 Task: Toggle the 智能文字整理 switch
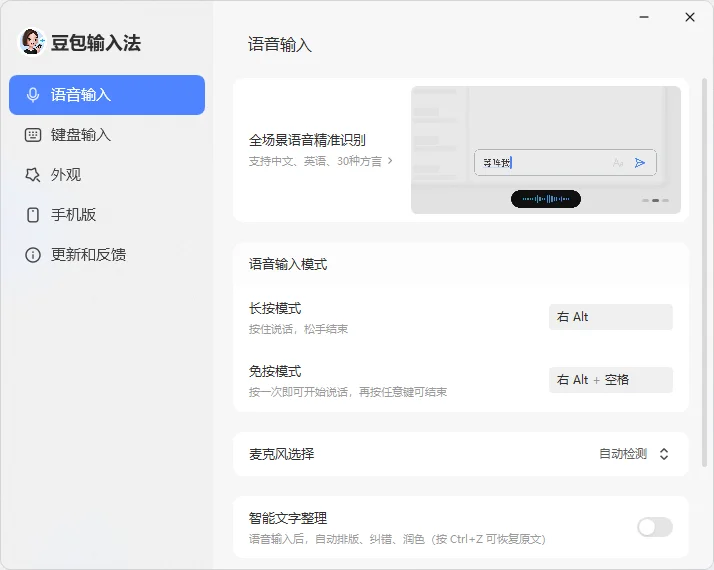click(x=655, y=527)
